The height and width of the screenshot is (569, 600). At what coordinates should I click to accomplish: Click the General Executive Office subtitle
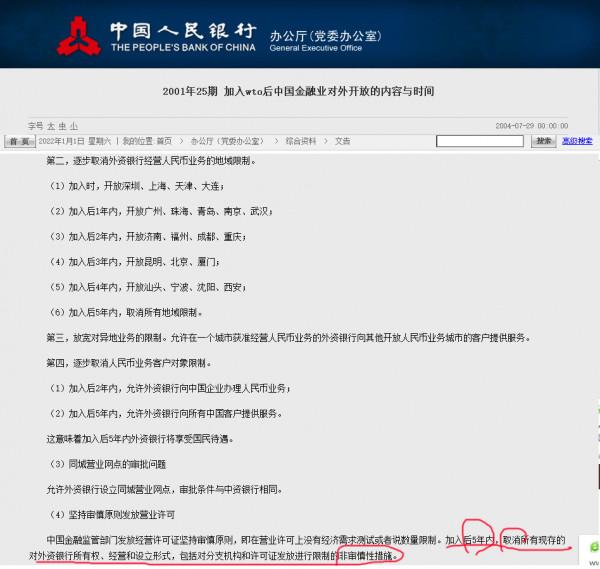point(316,48)
